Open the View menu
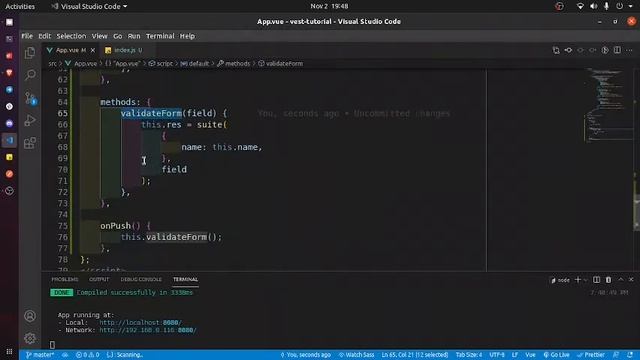This screenshot has height=360, width=640. click(99, 36)
